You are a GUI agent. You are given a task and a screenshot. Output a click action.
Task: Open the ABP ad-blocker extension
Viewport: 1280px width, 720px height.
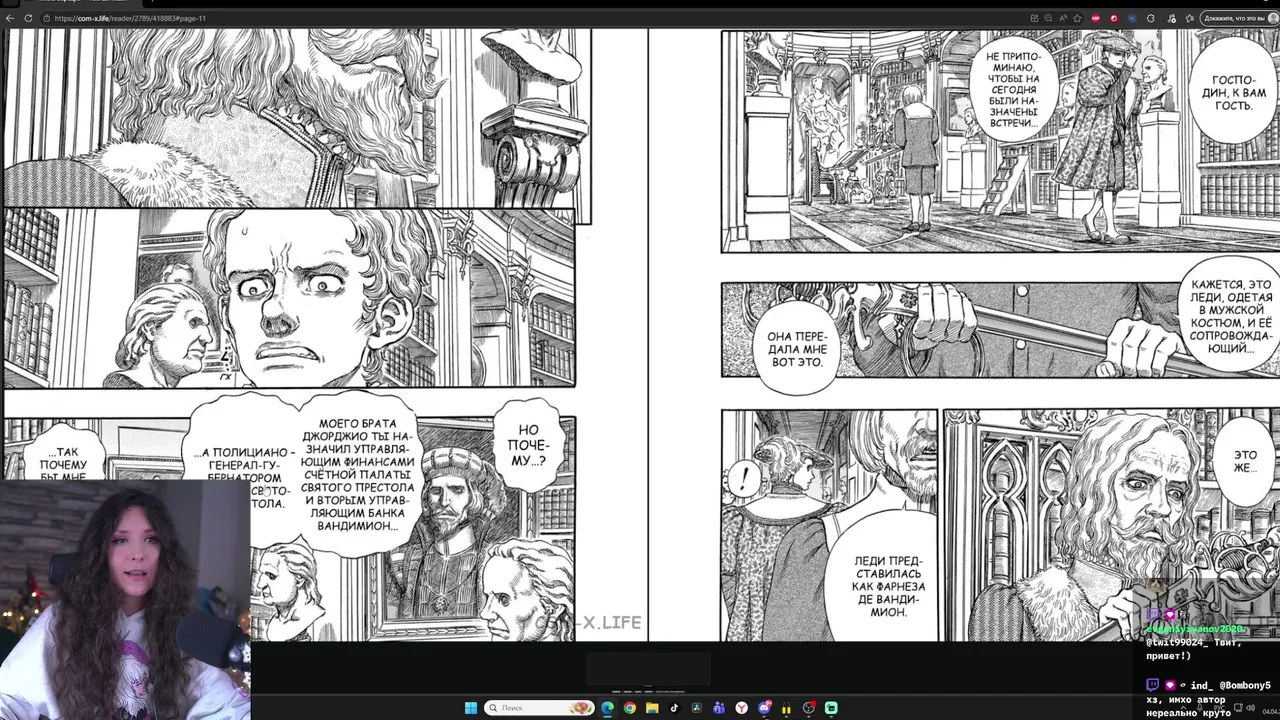point(1096,18)
